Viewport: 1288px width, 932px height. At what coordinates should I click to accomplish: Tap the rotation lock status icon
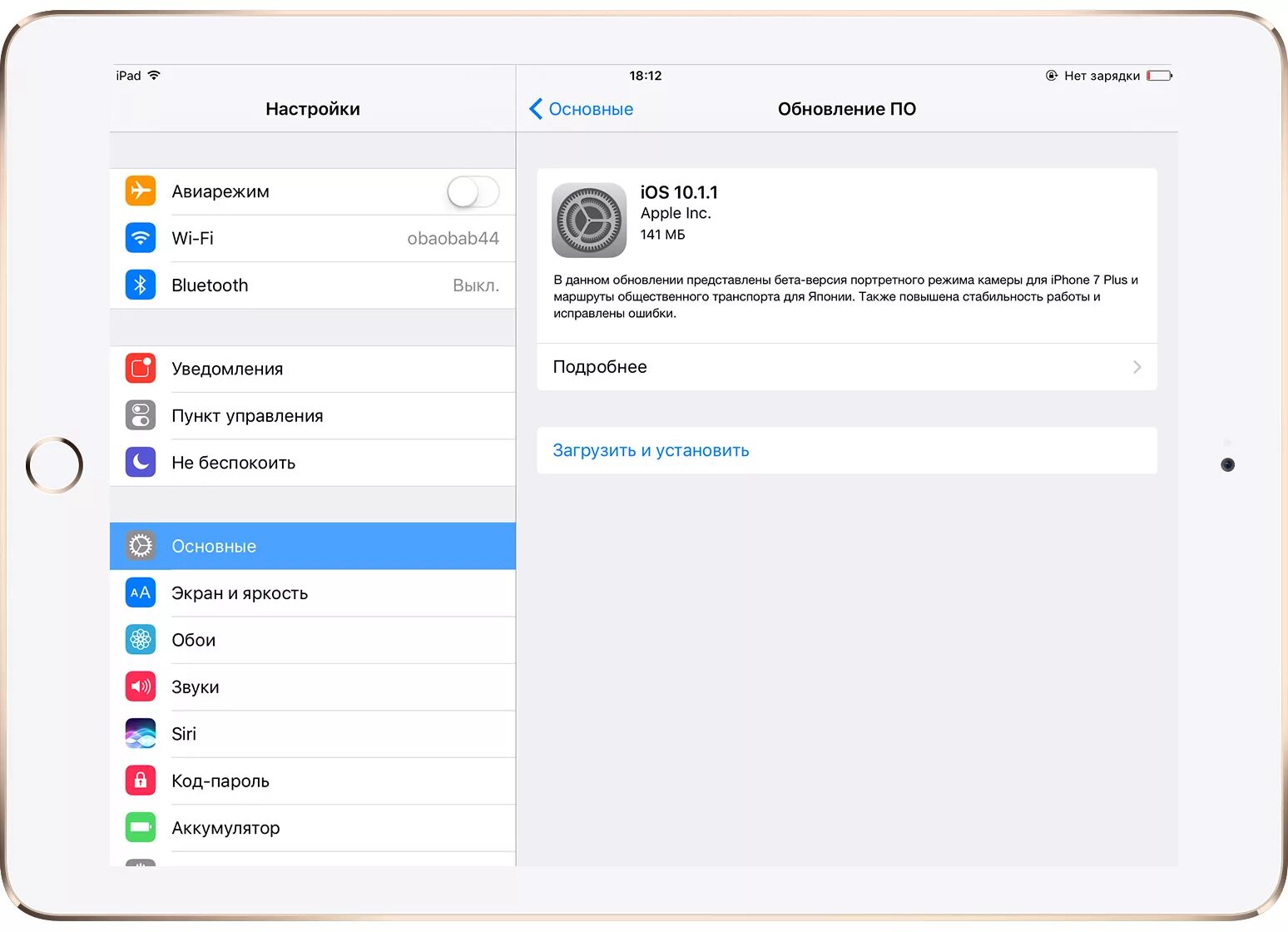point(1052,76)
